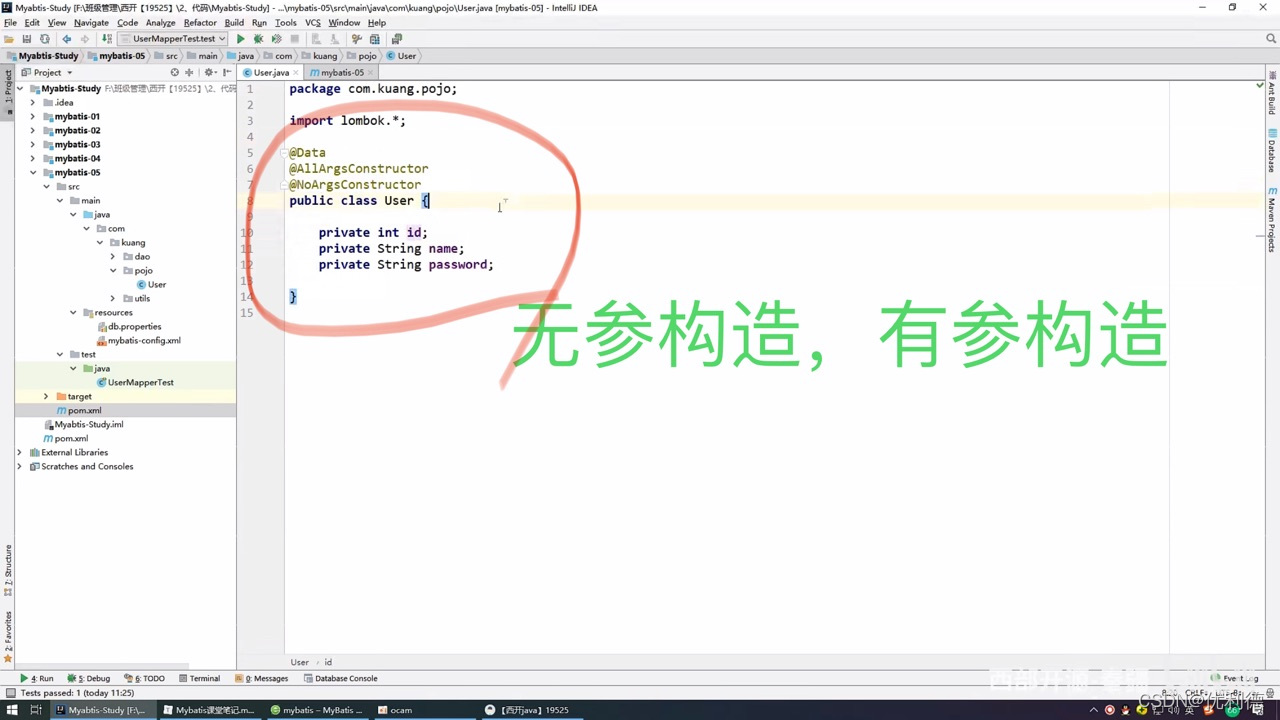This screenshot has height=720, width=1280.
Task: Run the configuration with green play icon
Action: tap(240, 39)
